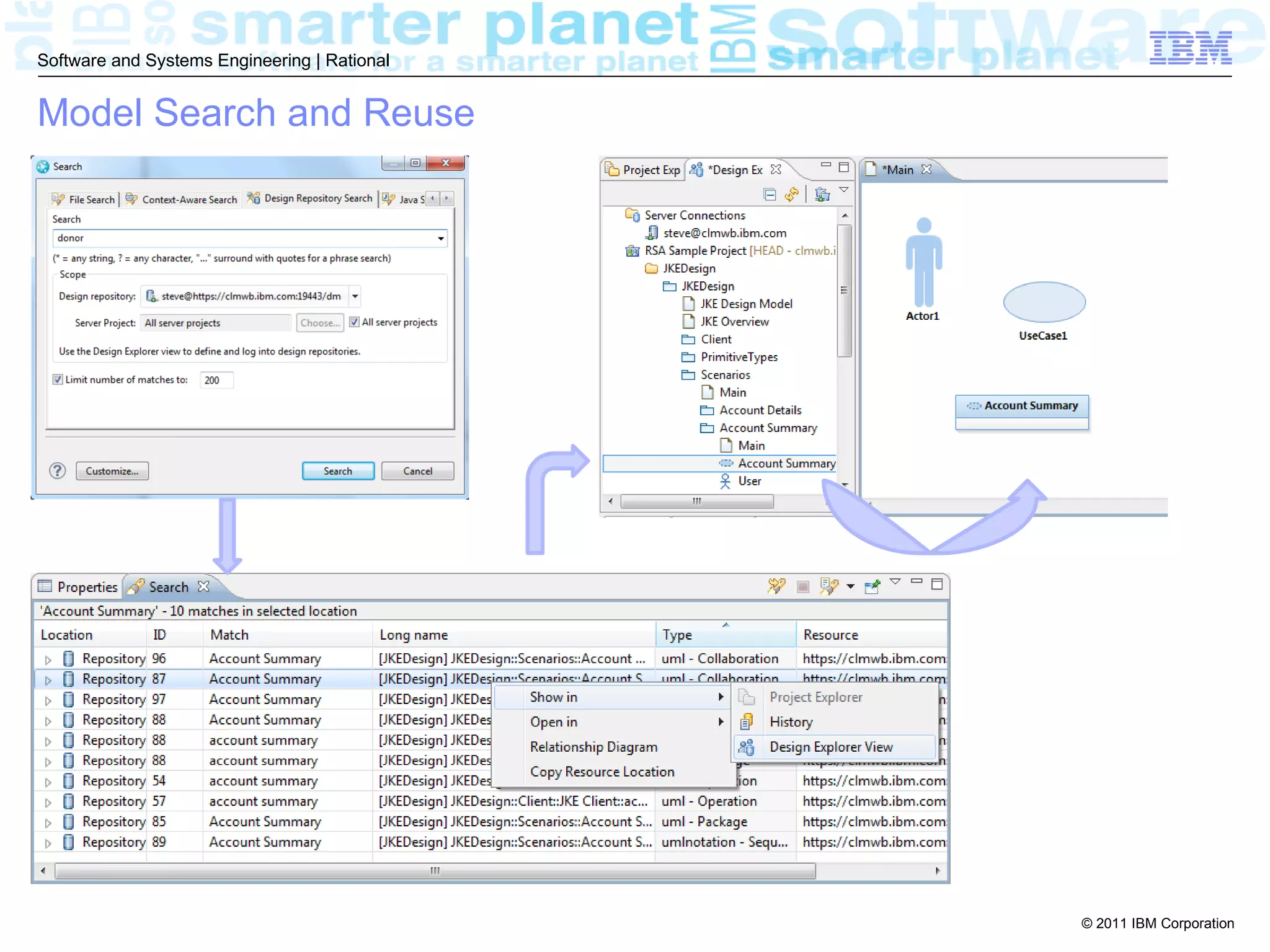Click the Choose... button
The width and height of the screenshot is (1270, 952).
[320, 323]
